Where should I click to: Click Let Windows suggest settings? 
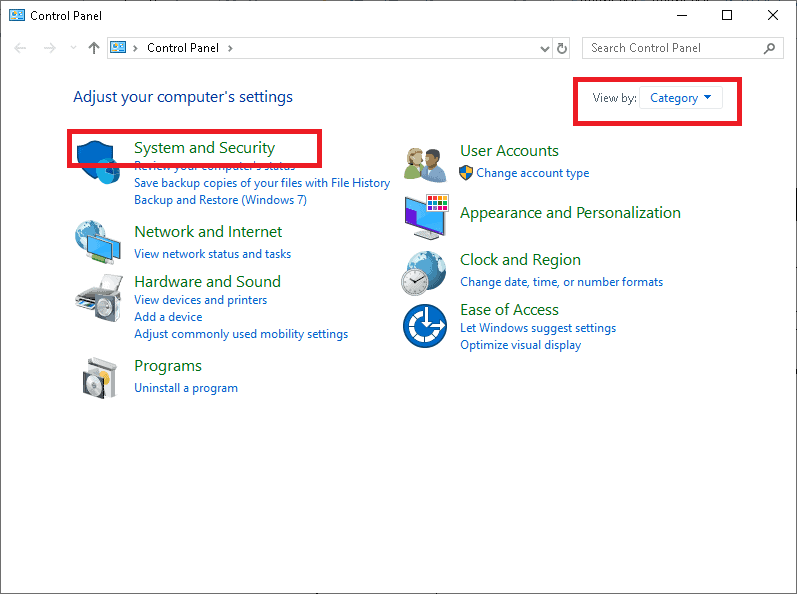click(538, 328)
